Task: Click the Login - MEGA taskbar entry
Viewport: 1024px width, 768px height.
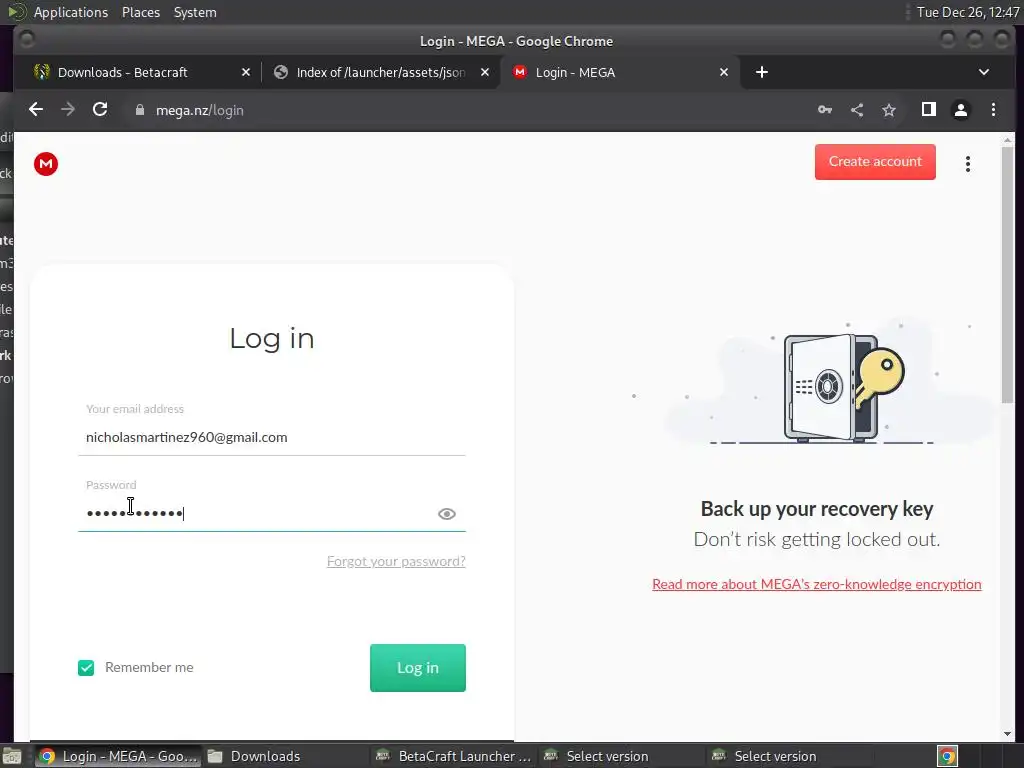Action: coord(118,756)
